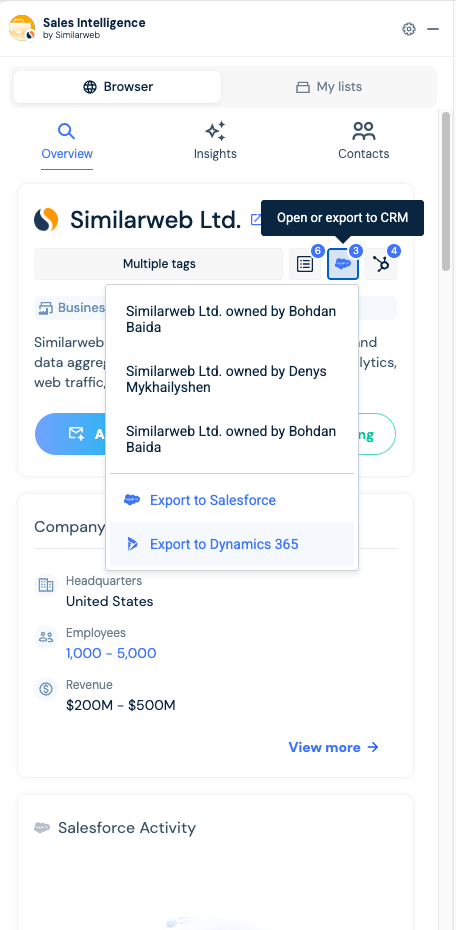Click the $200M - $500M revenue value
The height and width of the screenshot is (930, 456).
pyautogui.click(x=120, y=705)
